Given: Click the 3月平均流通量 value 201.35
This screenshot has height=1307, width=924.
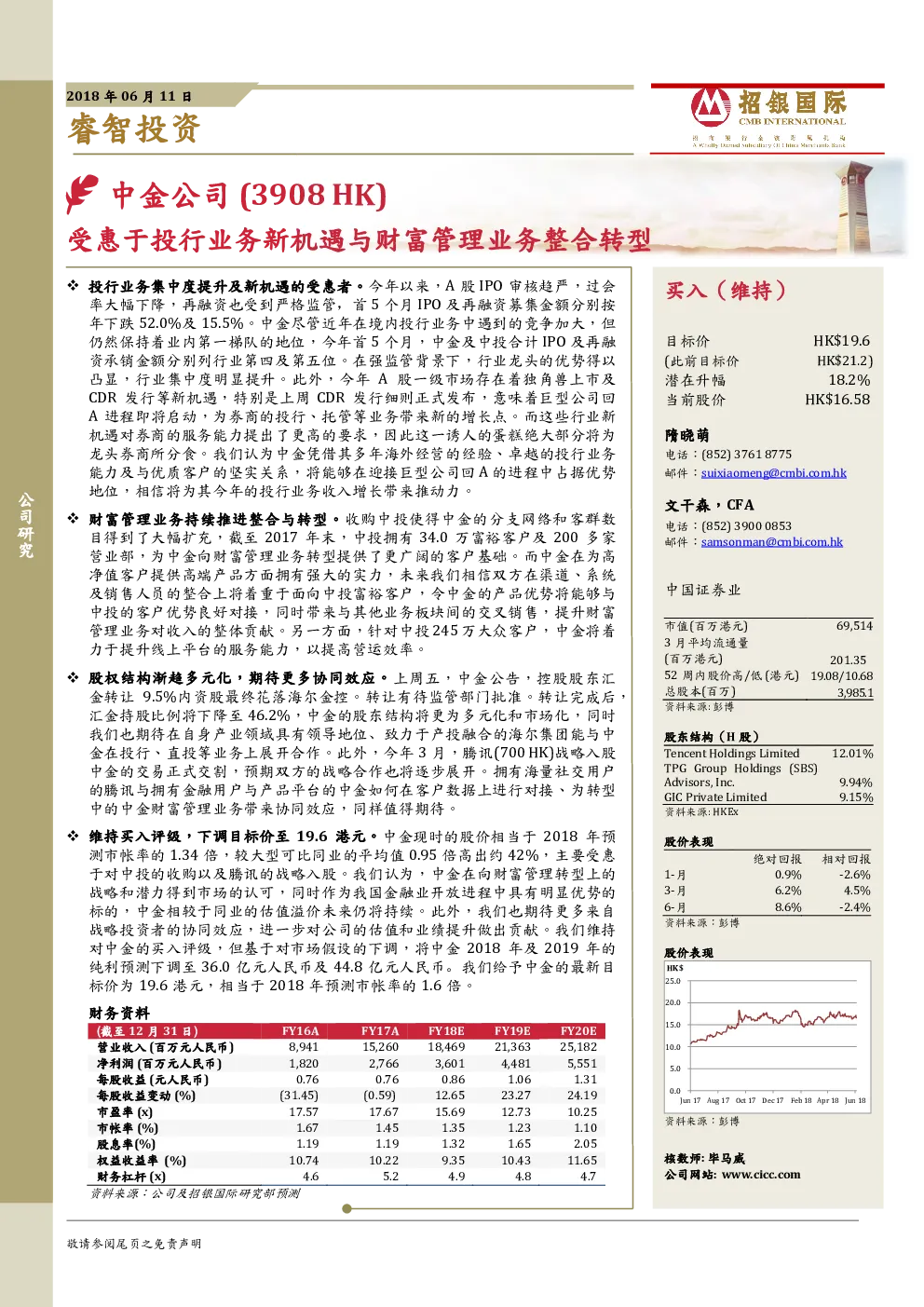Looking at the screenshot, I should [x=848, y=660].
